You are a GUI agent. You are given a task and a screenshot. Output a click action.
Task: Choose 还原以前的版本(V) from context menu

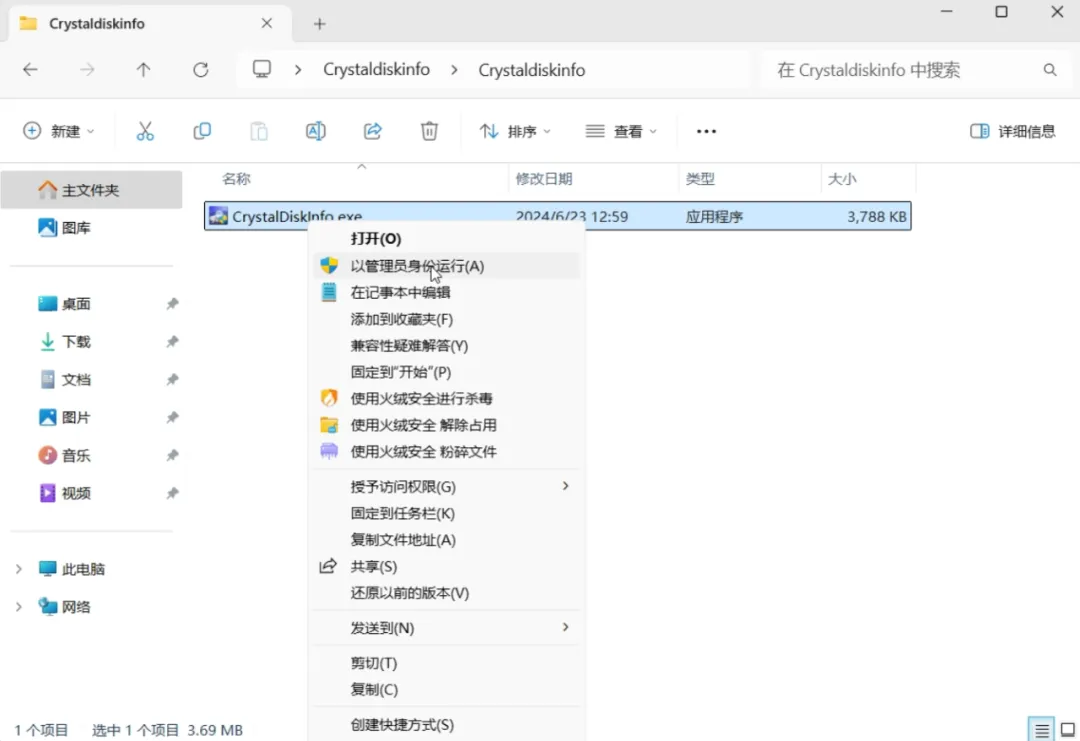pyautogui.click(x=446, y=593)
